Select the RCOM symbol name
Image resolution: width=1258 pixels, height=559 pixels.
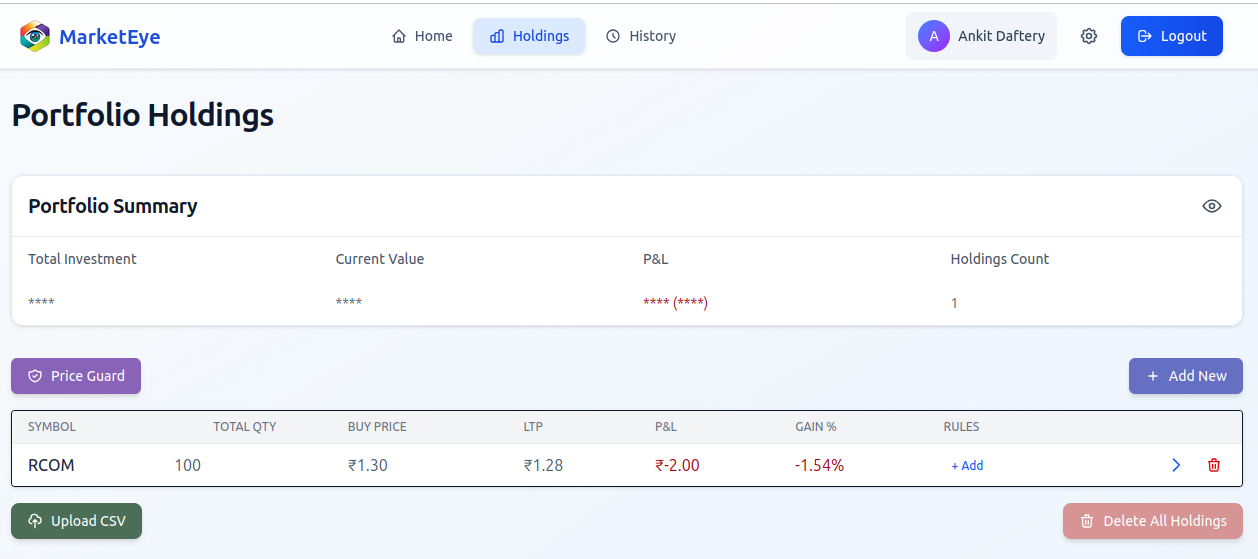51,465
